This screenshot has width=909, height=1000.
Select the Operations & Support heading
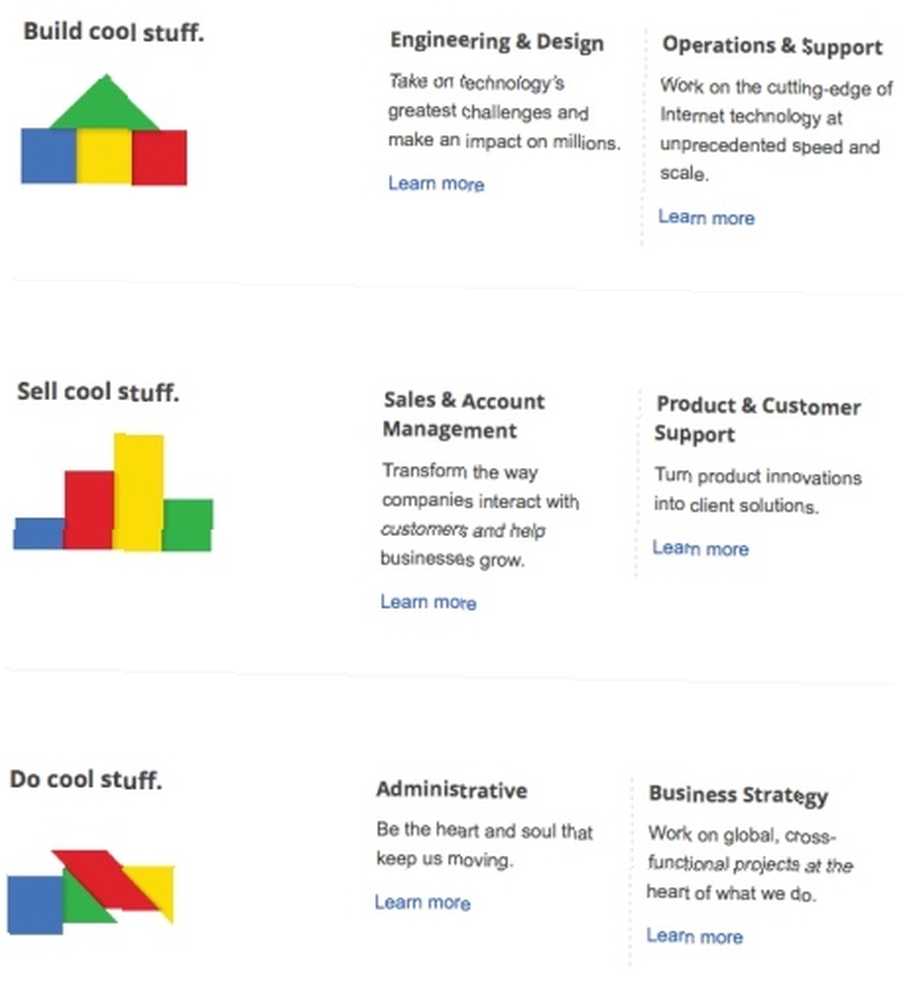coord(772,46)
